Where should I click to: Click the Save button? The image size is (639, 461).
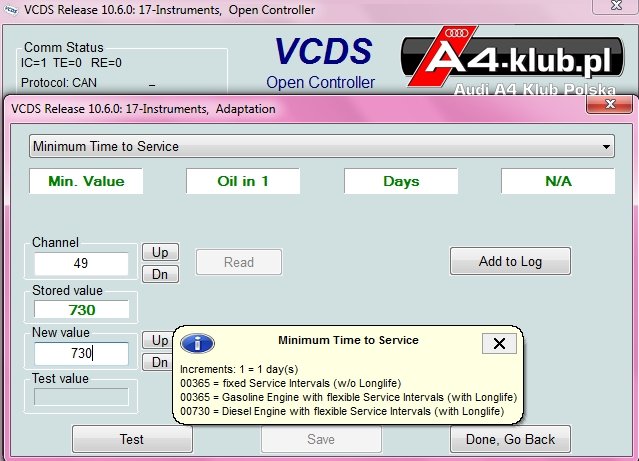(321, 439)
